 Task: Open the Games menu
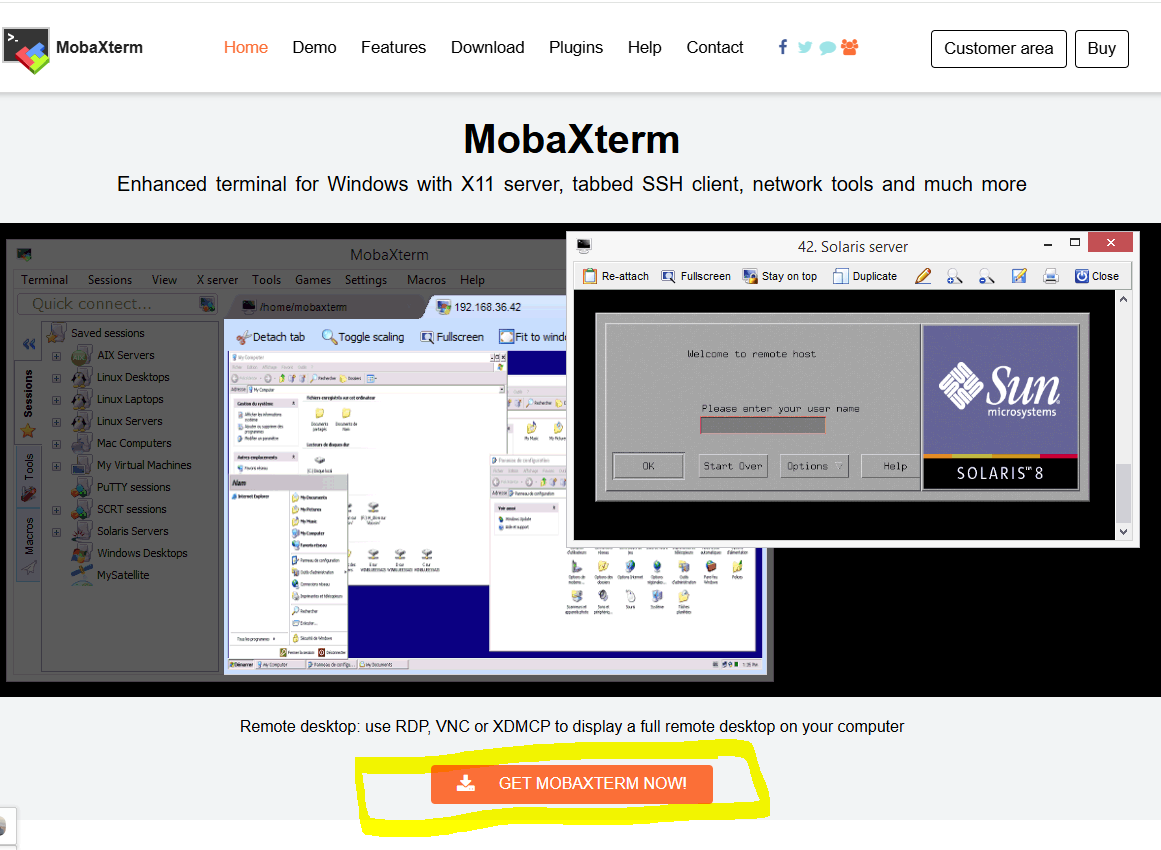[x=312, y=280]
